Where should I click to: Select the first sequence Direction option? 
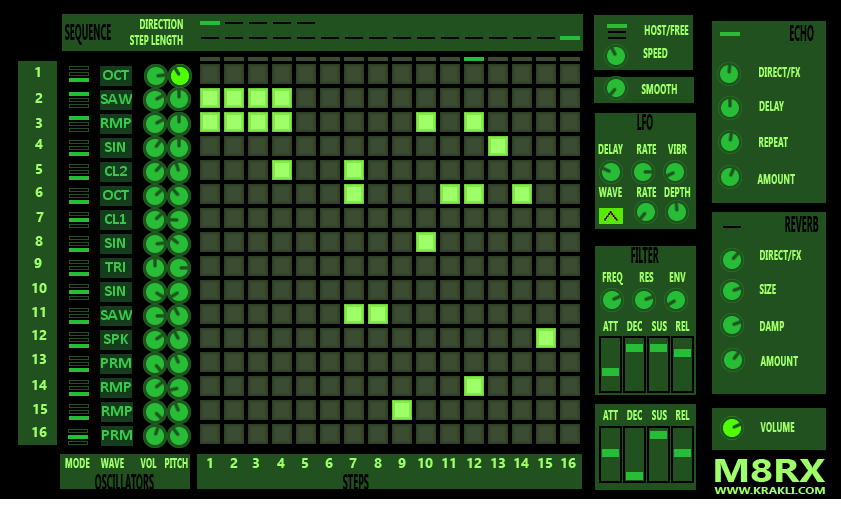[210, 22]
